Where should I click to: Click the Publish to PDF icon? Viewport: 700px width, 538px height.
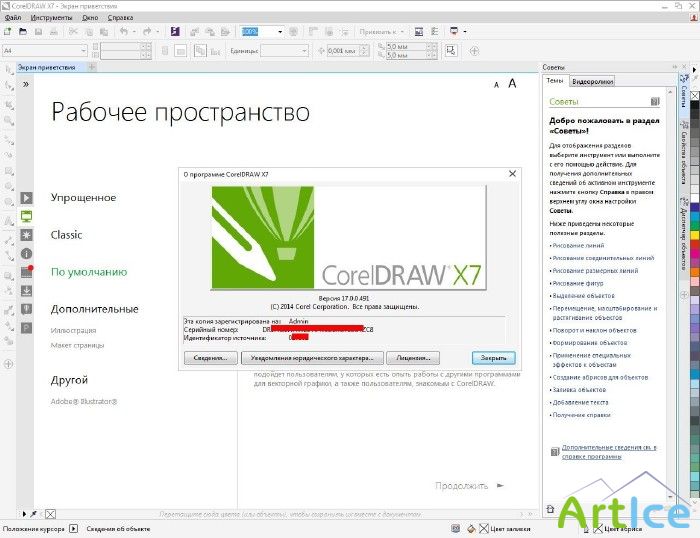click(x=225, y=32)
